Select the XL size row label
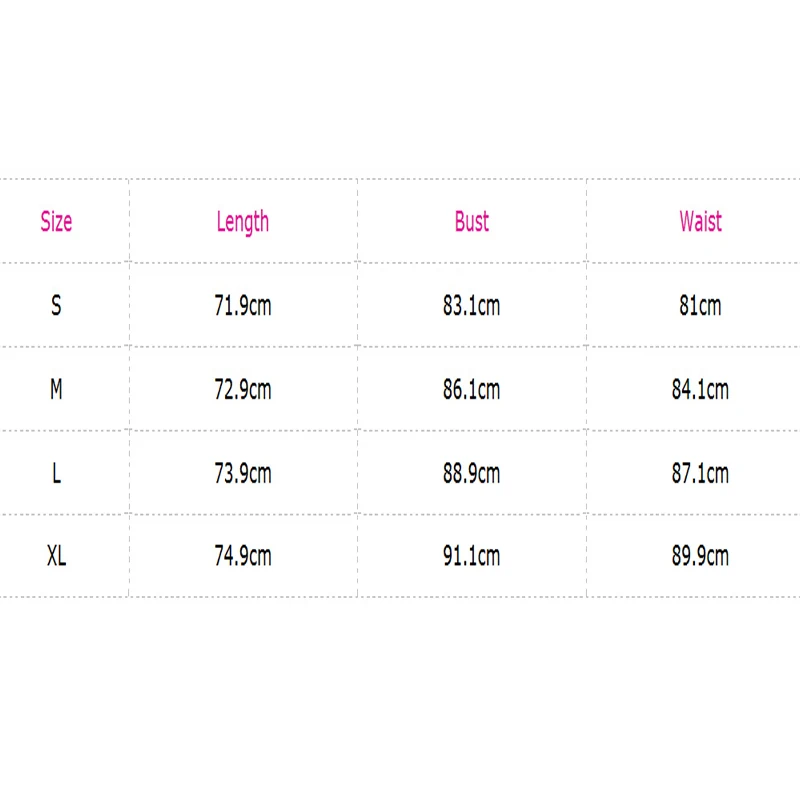 [56, 556]
